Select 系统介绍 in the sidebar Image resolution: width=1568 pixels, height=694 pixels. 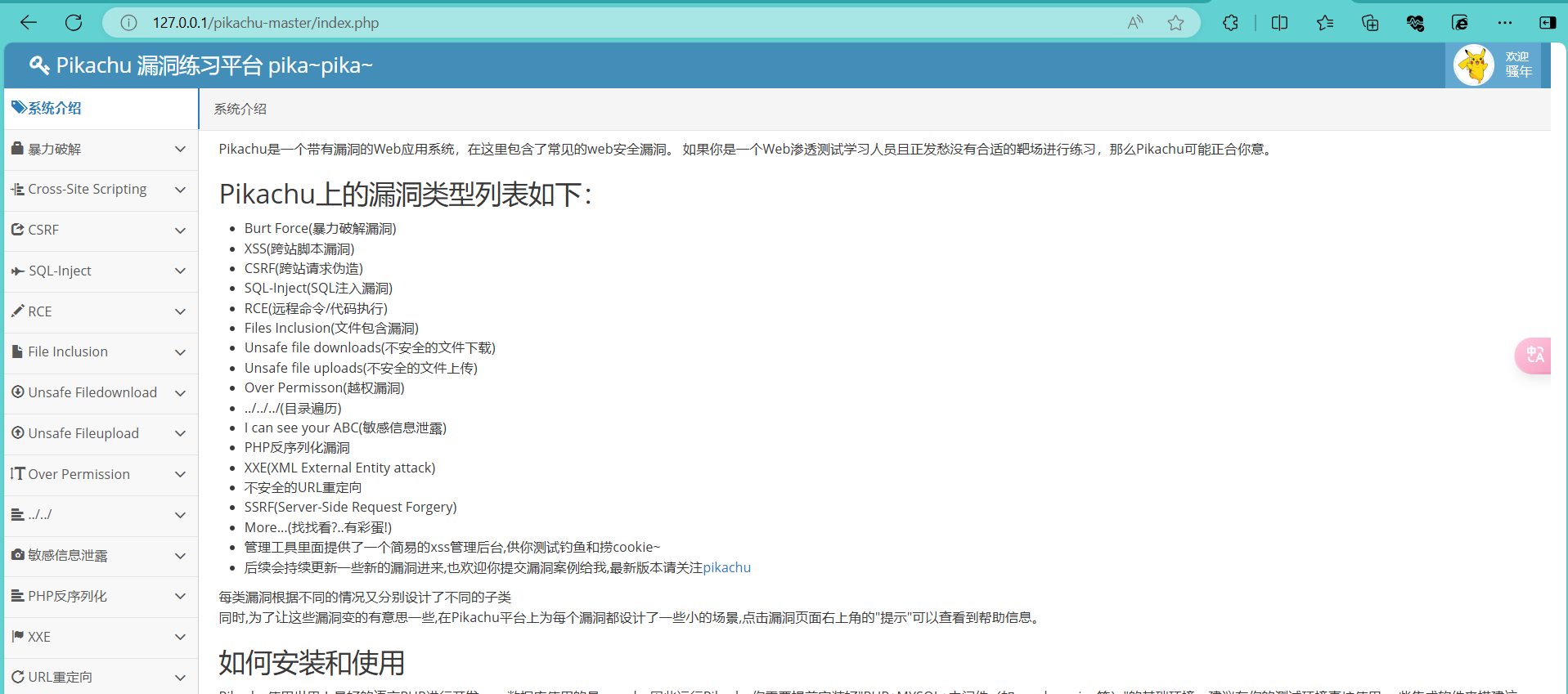pos(101,108)
